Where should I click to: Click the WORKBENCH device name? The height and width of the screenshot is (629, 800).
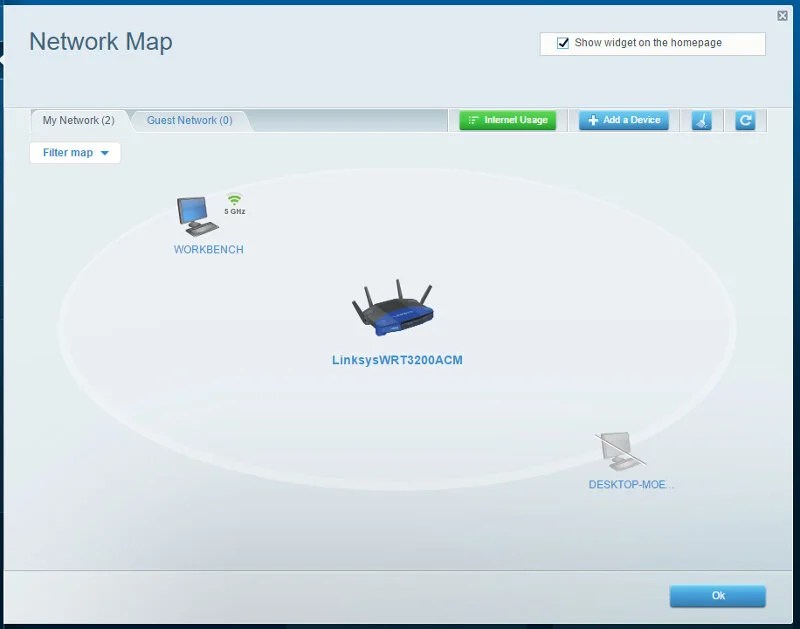[209, 249]
